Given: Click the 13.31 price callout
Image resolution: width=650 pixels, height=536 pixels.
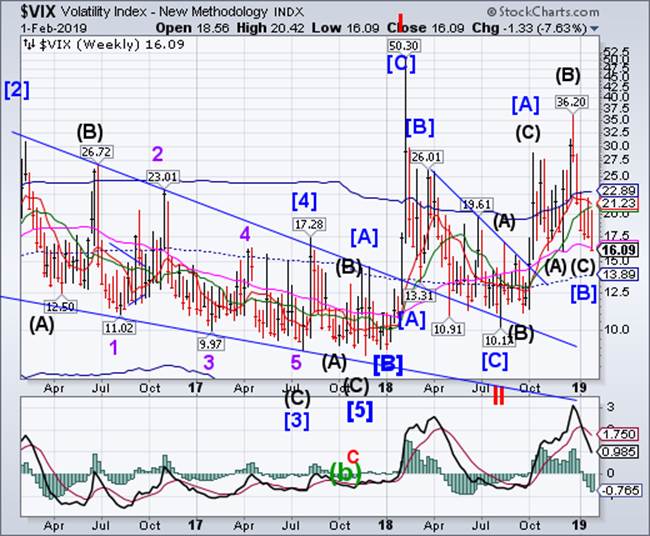Looking at the screenshot, I should [419, 295].
